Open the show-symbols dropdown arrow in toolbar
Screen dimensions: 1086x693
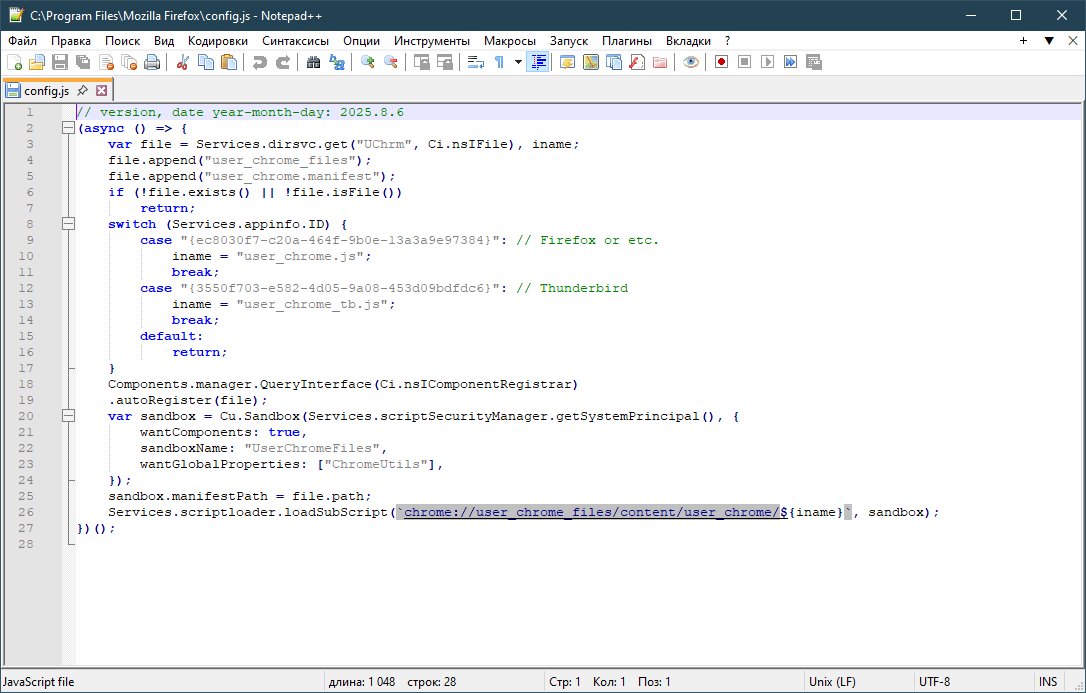coord(518,62)
